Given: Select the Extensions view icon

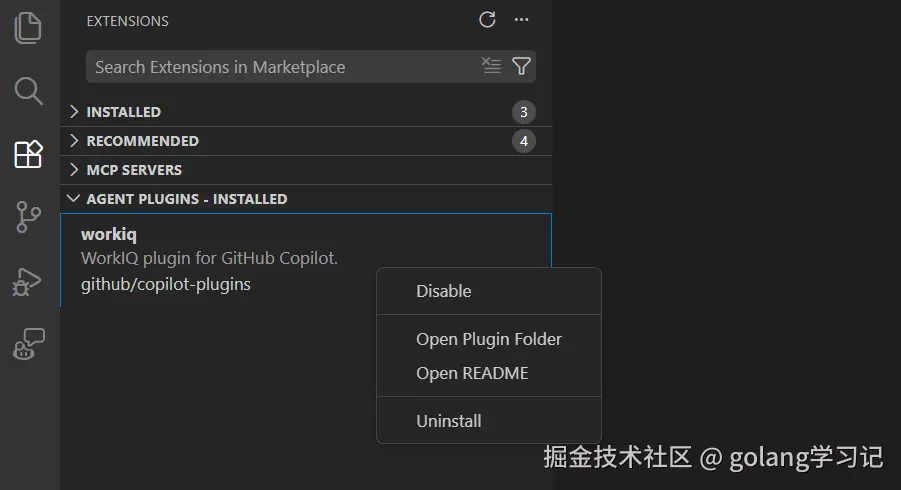Looking at the screenshot, I should click(x=28, y=154).
